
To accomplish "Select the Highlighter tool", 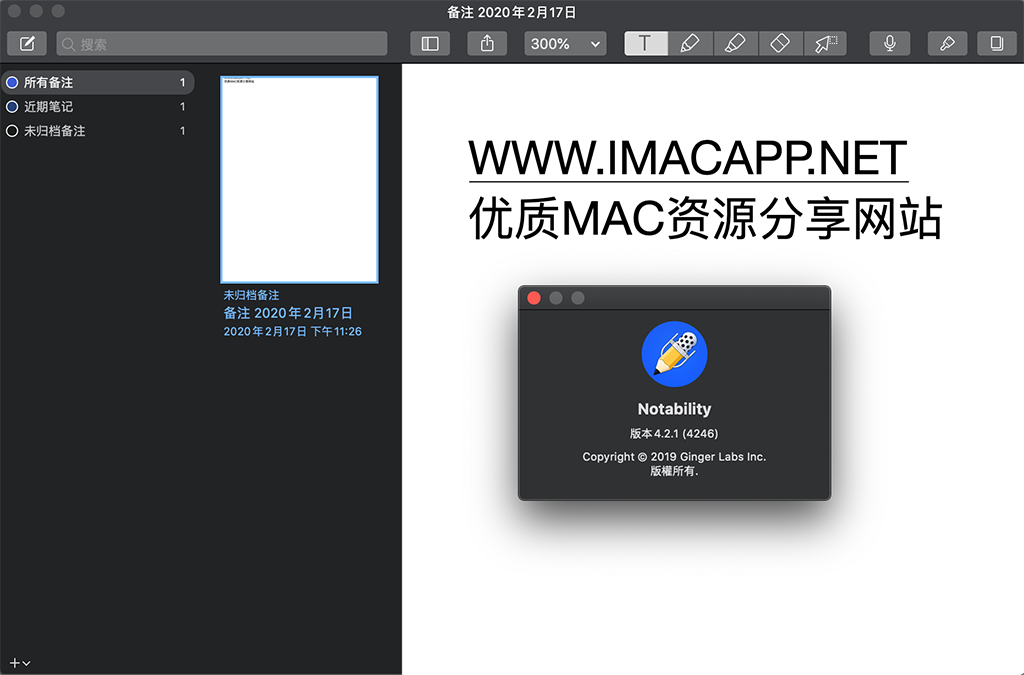I will pyautogui.click(x=735, y=44).
